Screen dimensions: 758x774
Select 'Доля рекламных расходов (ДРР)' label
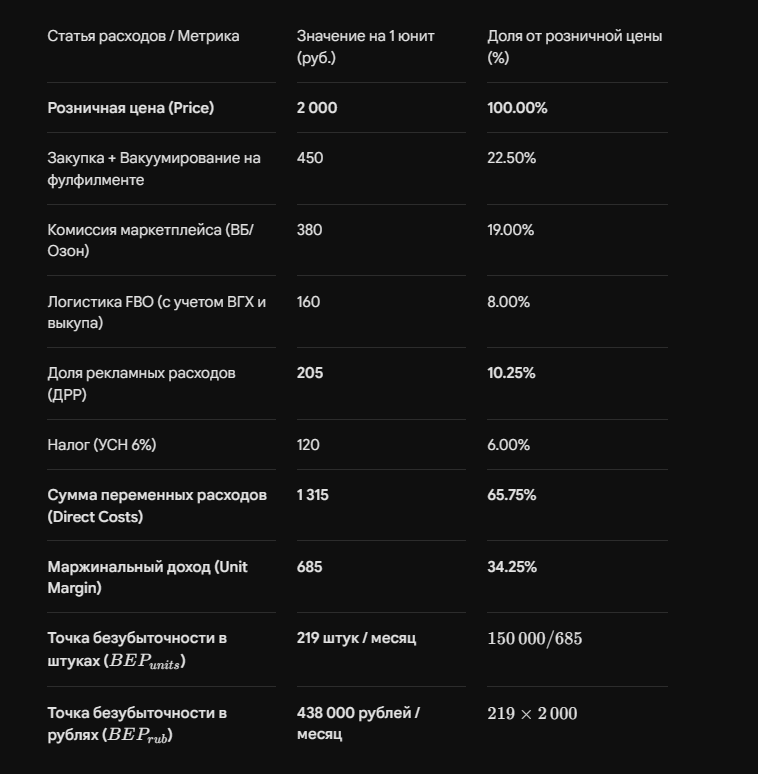tap(141, 384)
